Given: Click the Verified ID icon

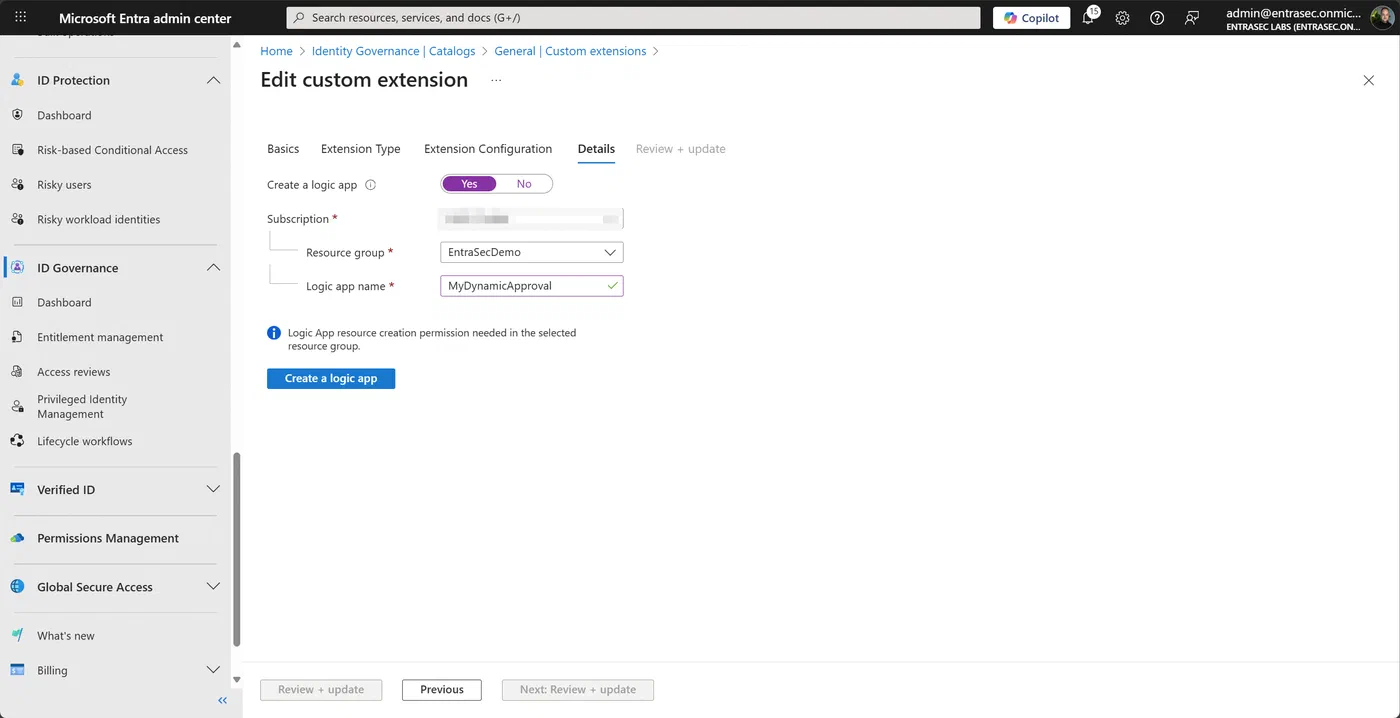Looking at the screenshot, I should coord(17,489).
